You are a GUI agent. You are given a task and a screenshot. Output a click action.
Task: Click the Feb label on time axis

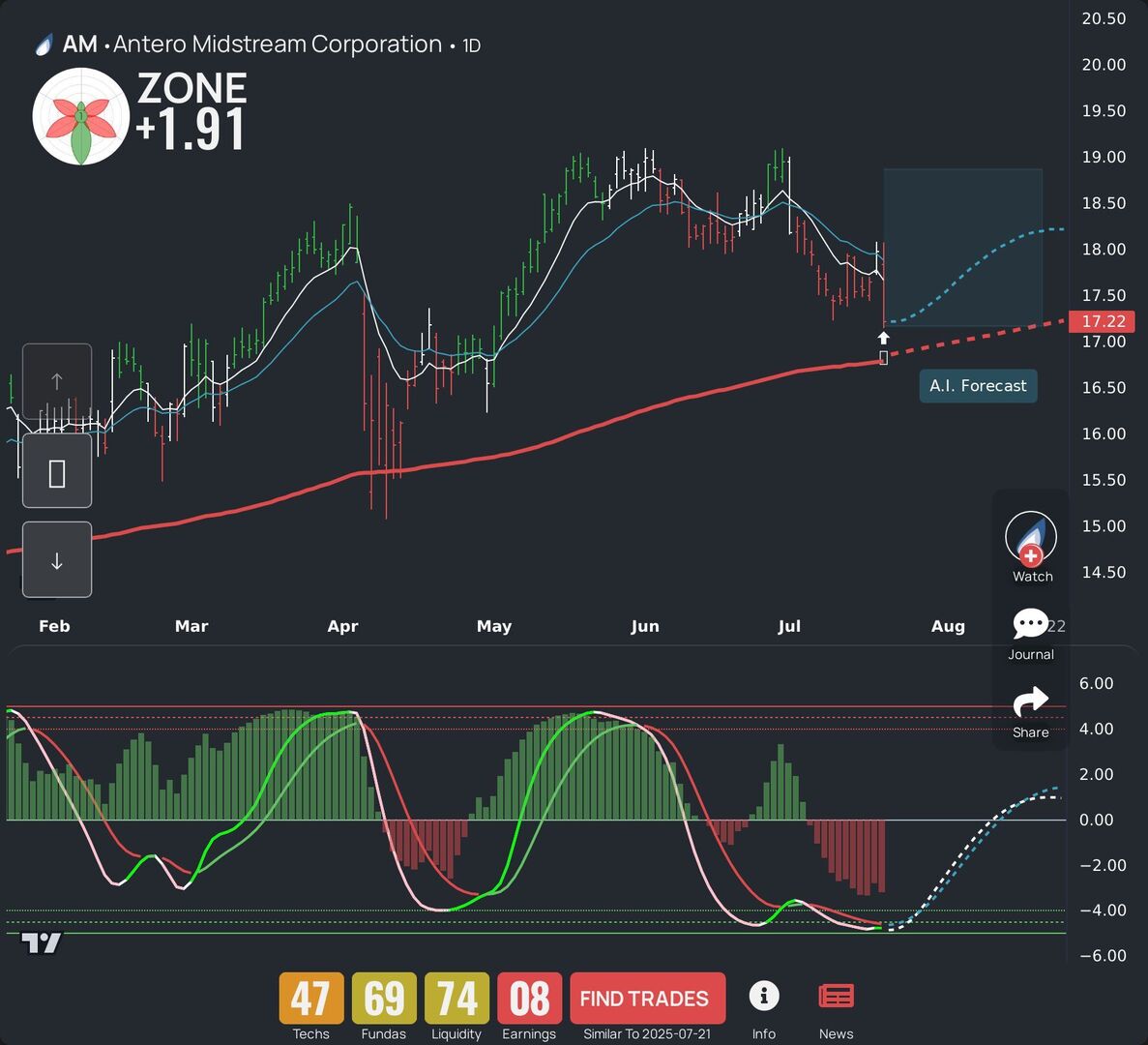[x=54, y=626]
